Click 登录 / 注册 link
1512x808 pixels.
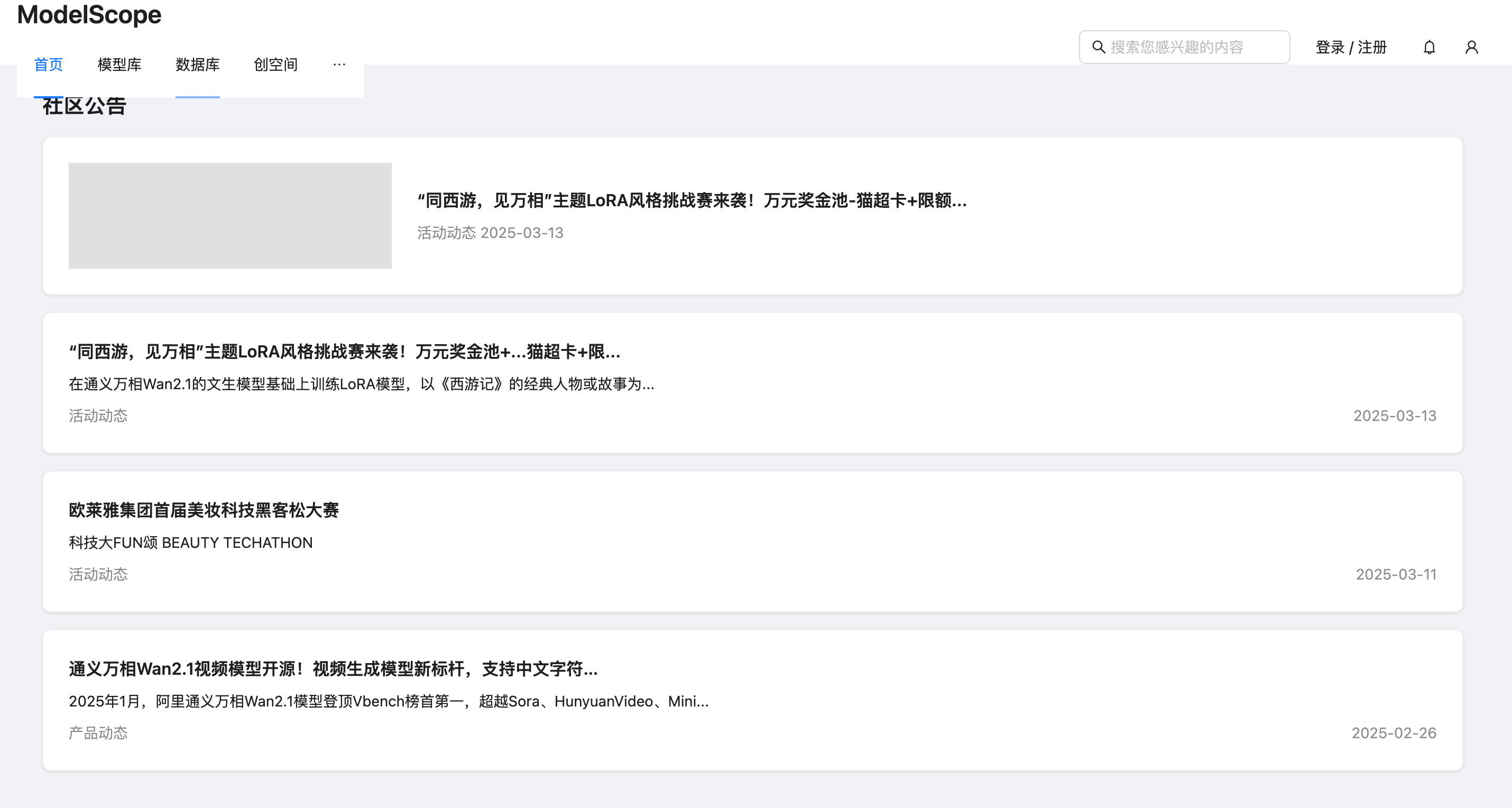click(x=1351, y=47)
